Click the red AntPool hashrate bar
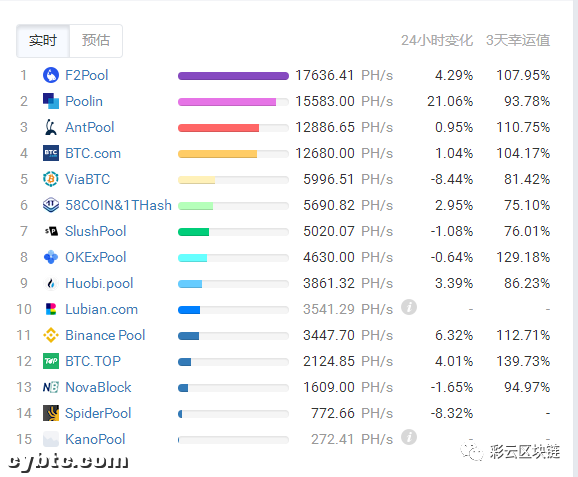Viewport: 578px width, 477px height. click(219, 128)
